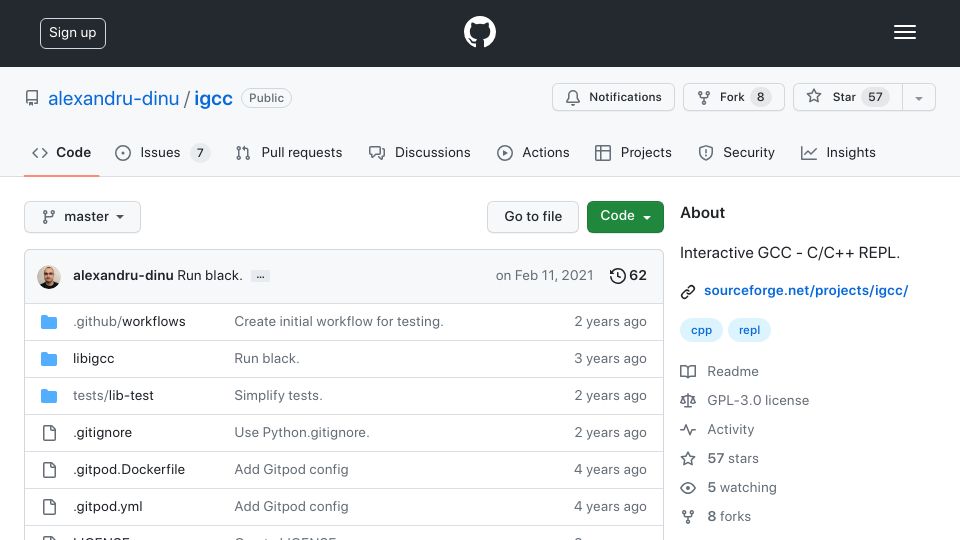Click file icon beside .gitpod.yml

coord(49,507)
